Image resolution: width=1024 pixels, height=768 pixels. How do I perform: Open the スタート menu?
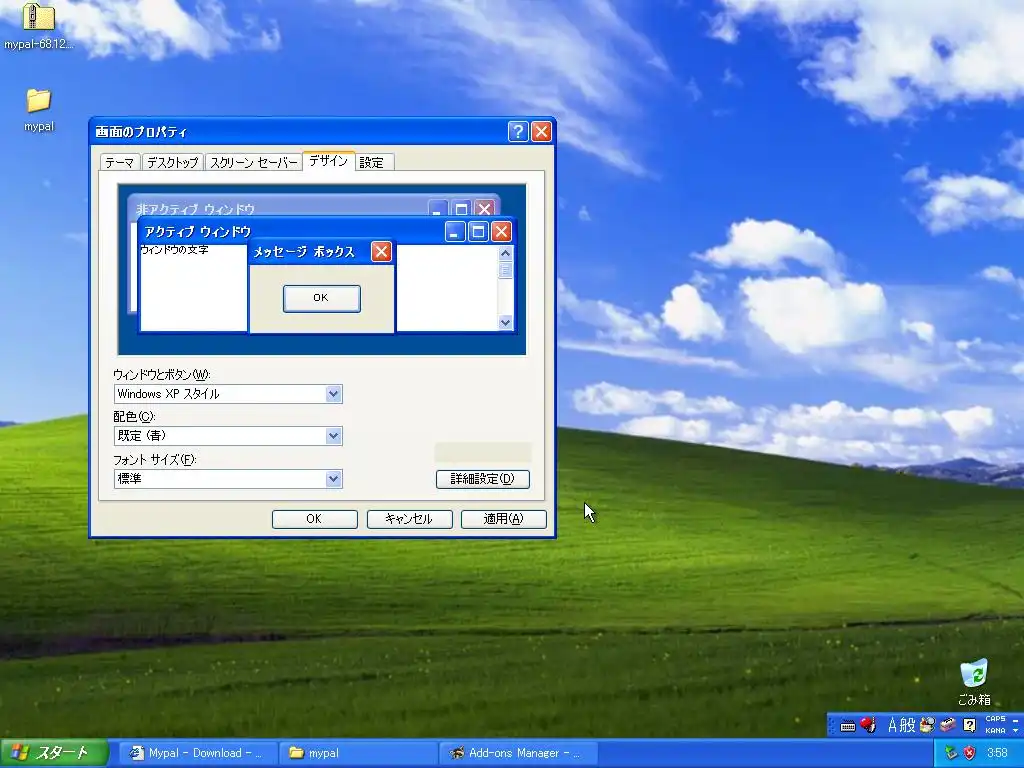click(54, 753)
